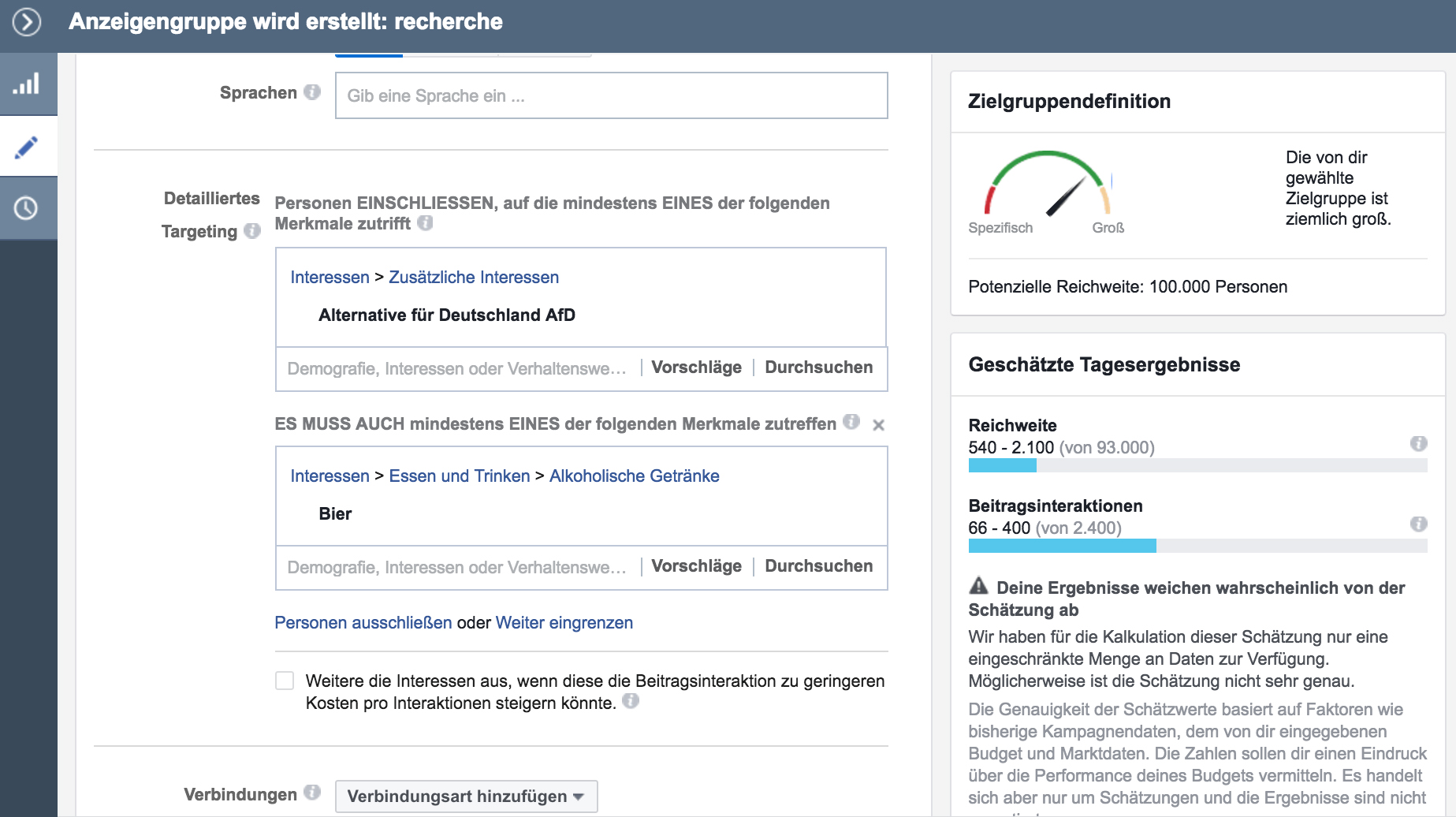
Task: Show the info tooltip next to Verbindungen
Action: click(x=312, y=793)
